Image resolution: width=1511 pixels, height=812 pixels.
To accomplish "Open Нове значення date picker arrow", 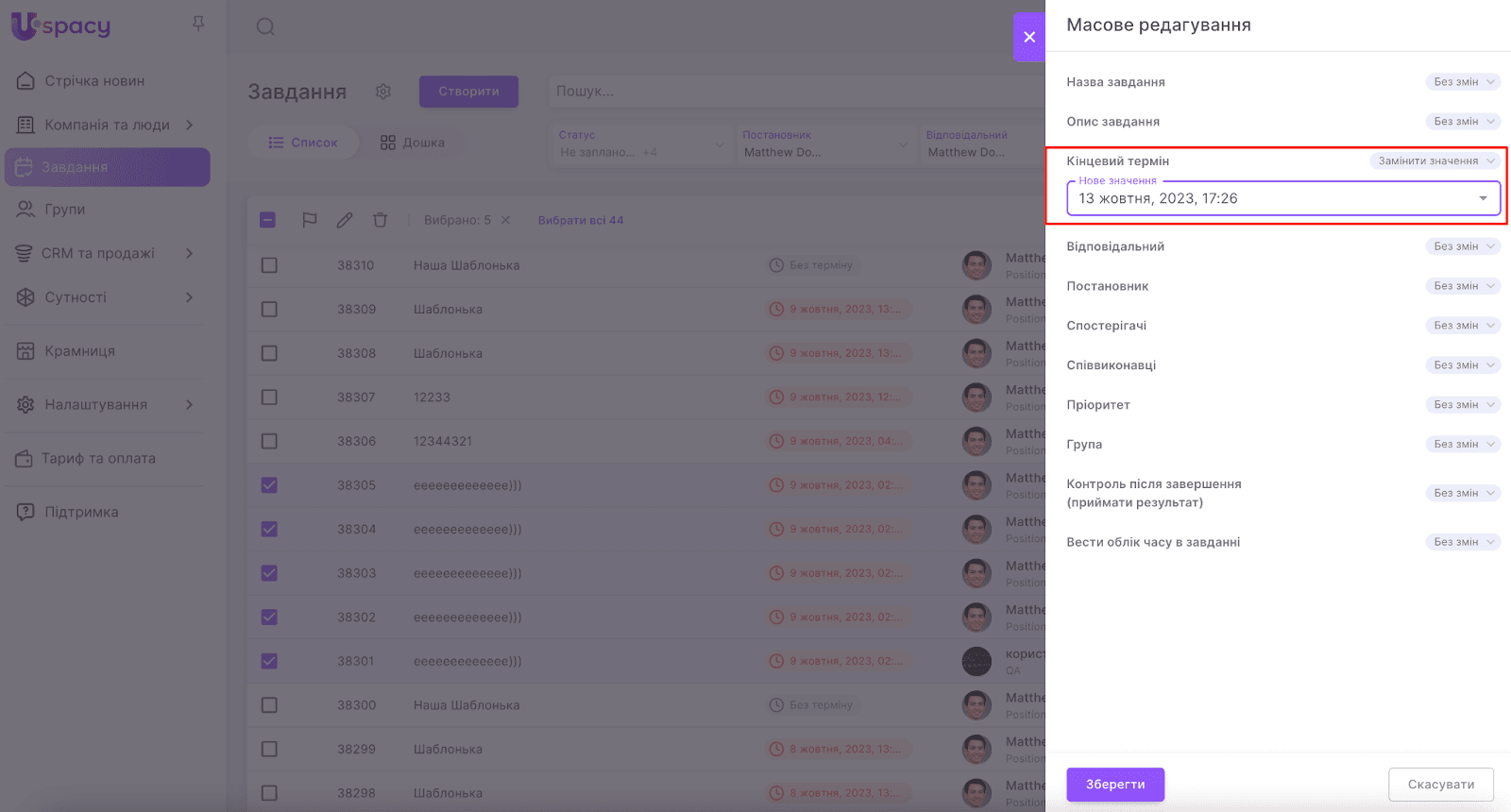I will coord(1483,198).
